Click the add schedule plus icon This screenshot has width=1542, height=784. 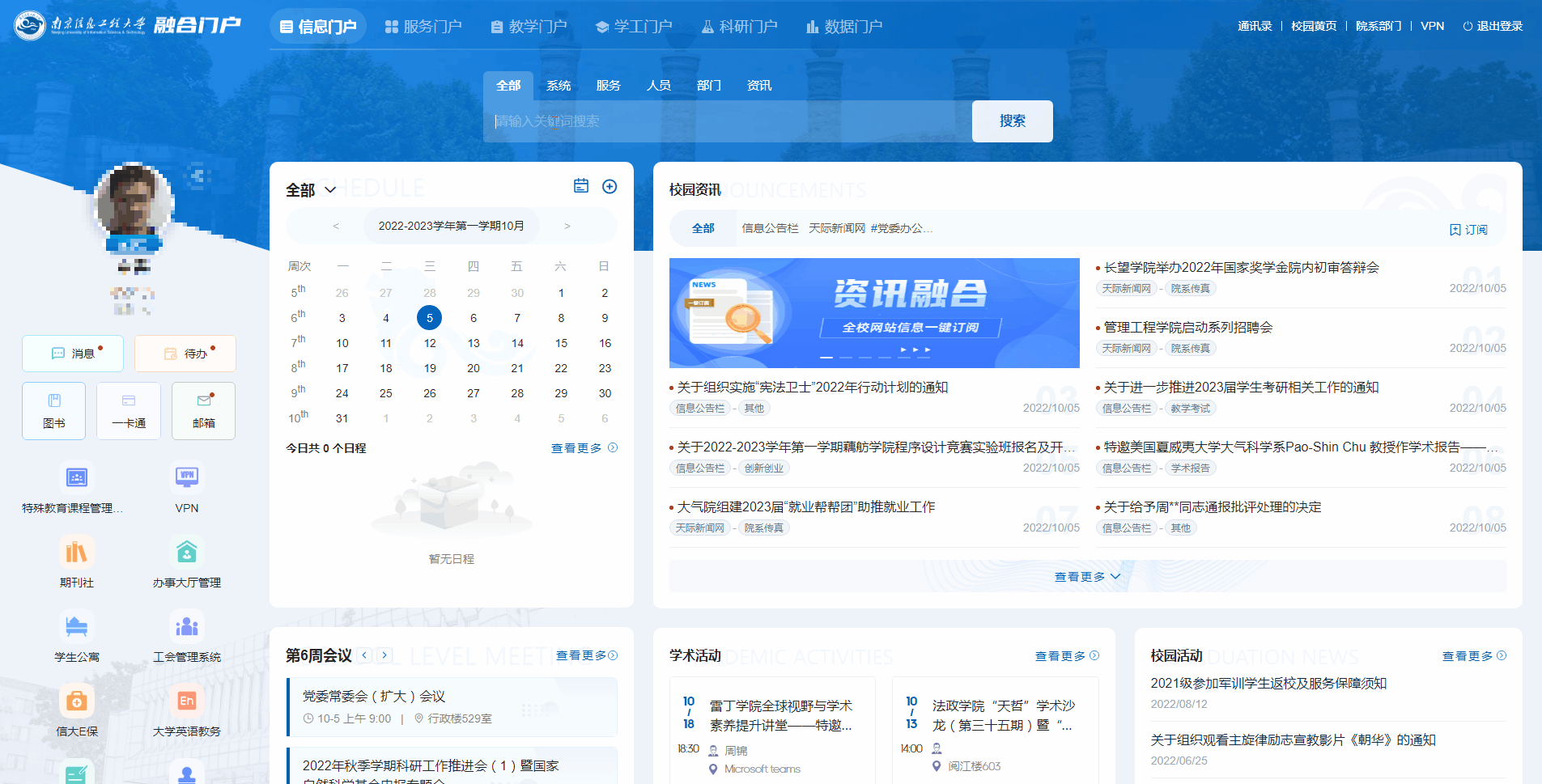(x=610, y=187)
